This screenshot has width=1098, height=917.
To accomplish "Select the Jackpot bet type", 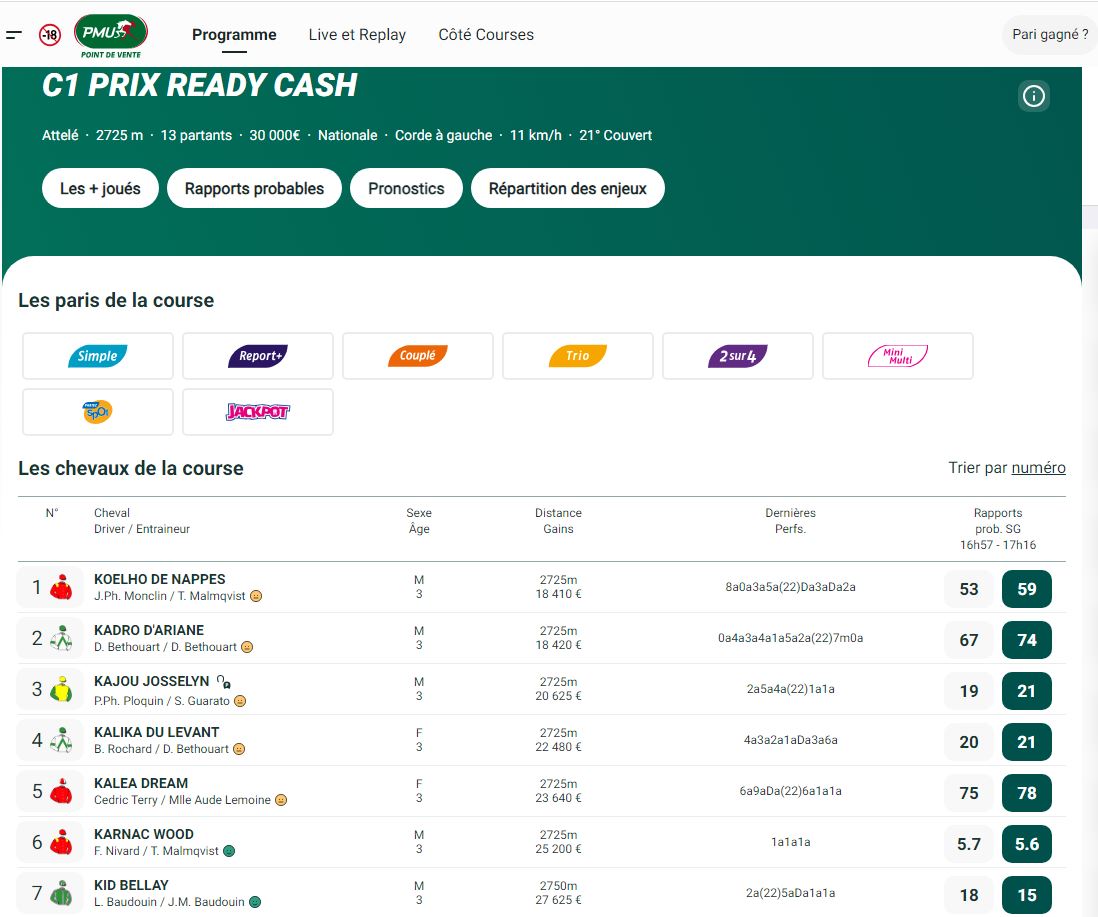I will [258, 412].
